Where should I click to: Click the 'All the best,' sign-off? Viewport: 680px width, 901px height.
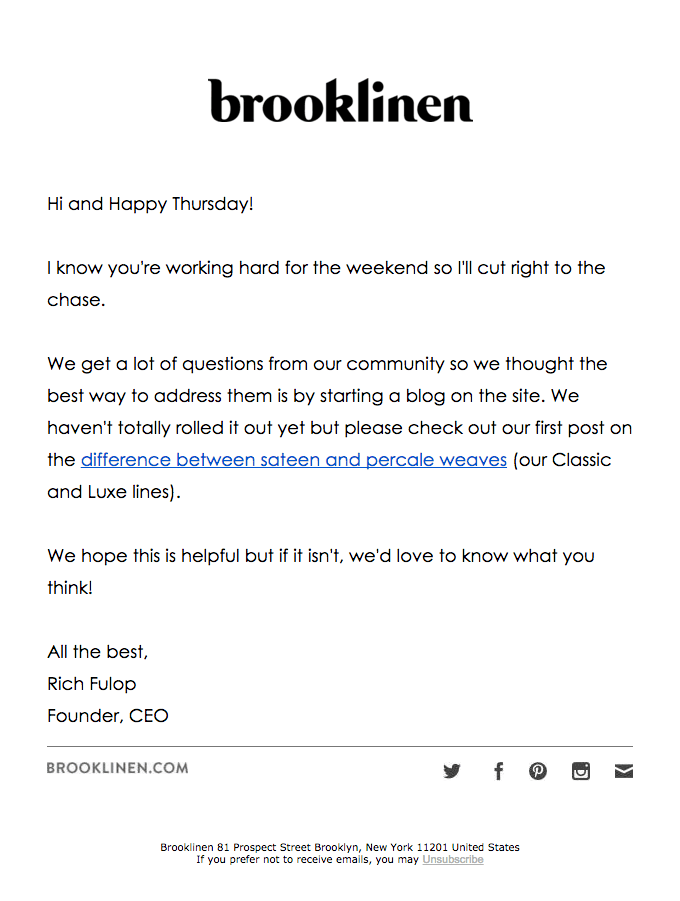coord(98,652)
